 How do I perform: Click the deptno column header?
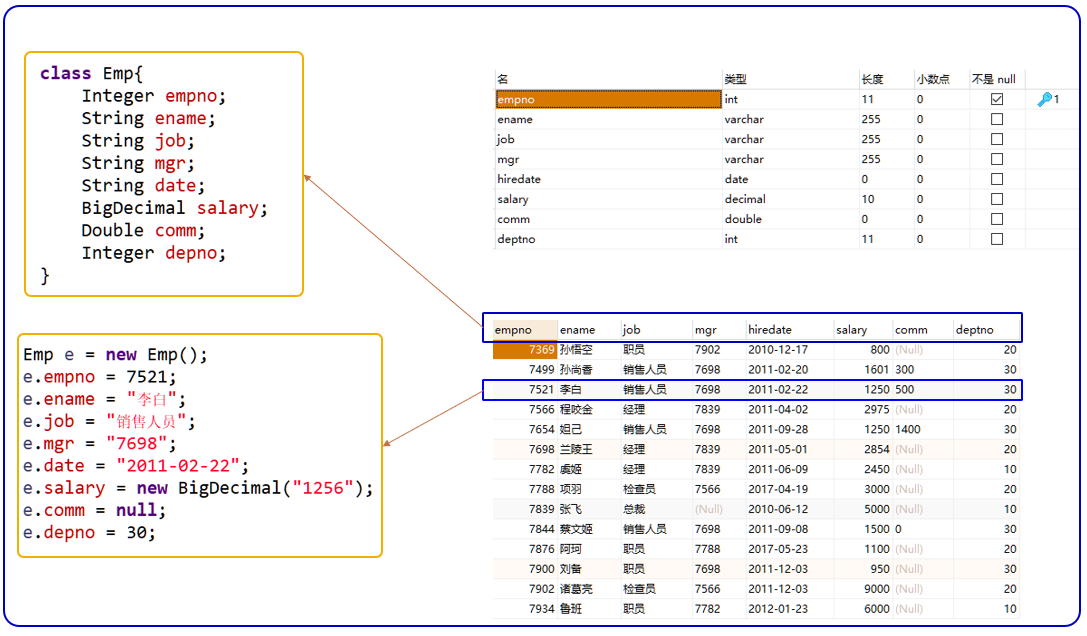click(x=974, y=330)
